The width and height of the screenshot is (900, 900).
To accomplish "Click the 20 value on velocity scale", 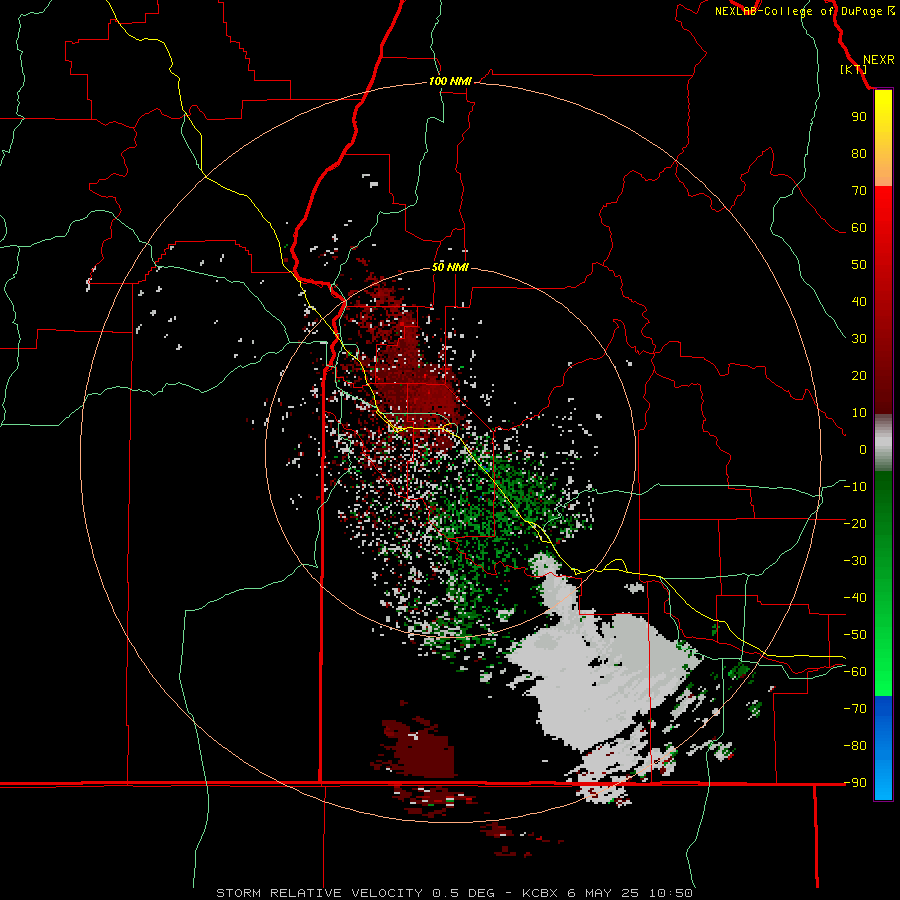I will tap(859, 375).
